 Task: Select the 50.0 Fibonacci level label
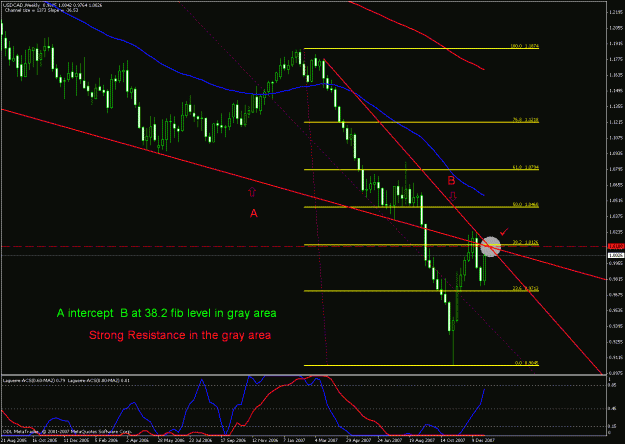coord(526,204)
